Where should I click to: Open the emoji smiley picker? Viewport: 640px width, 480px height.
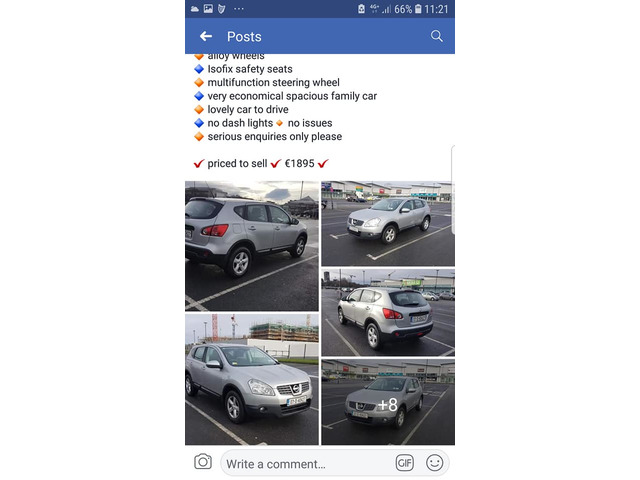pos(434,463)
